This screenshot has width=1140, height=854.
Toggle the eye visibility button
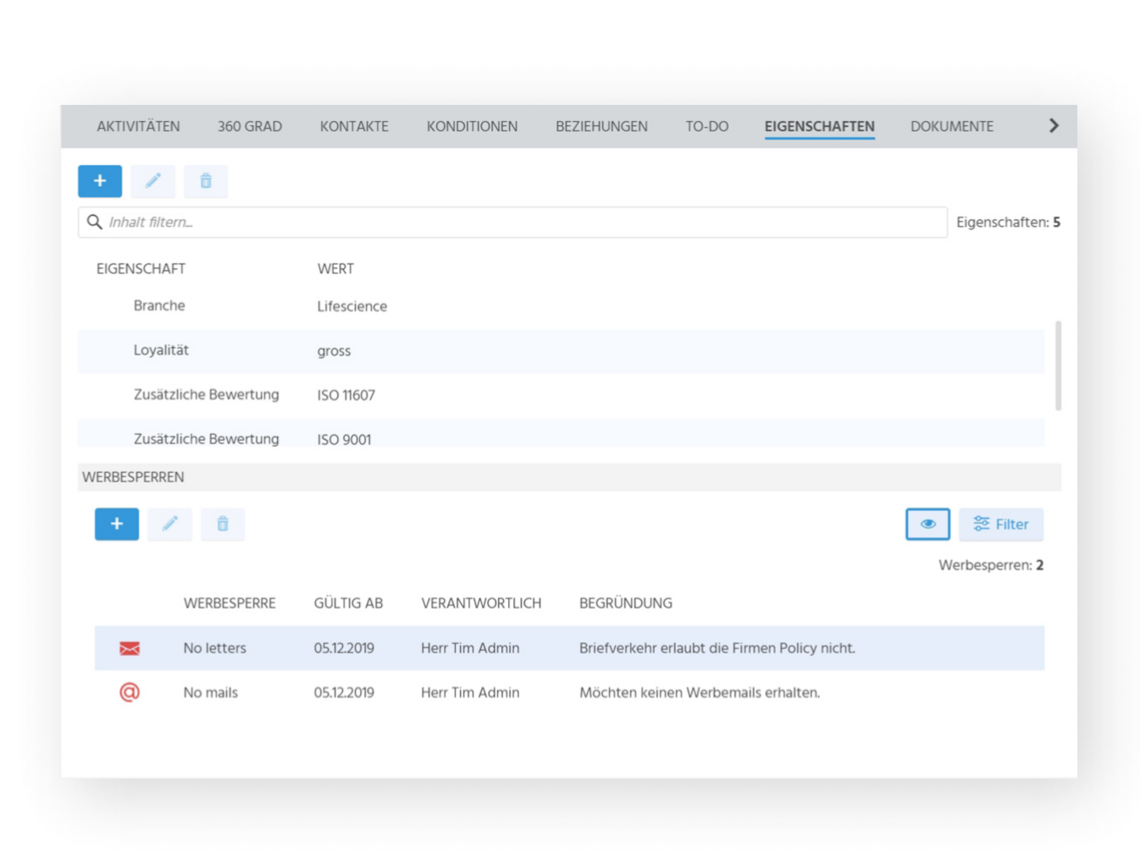point(927,524)
